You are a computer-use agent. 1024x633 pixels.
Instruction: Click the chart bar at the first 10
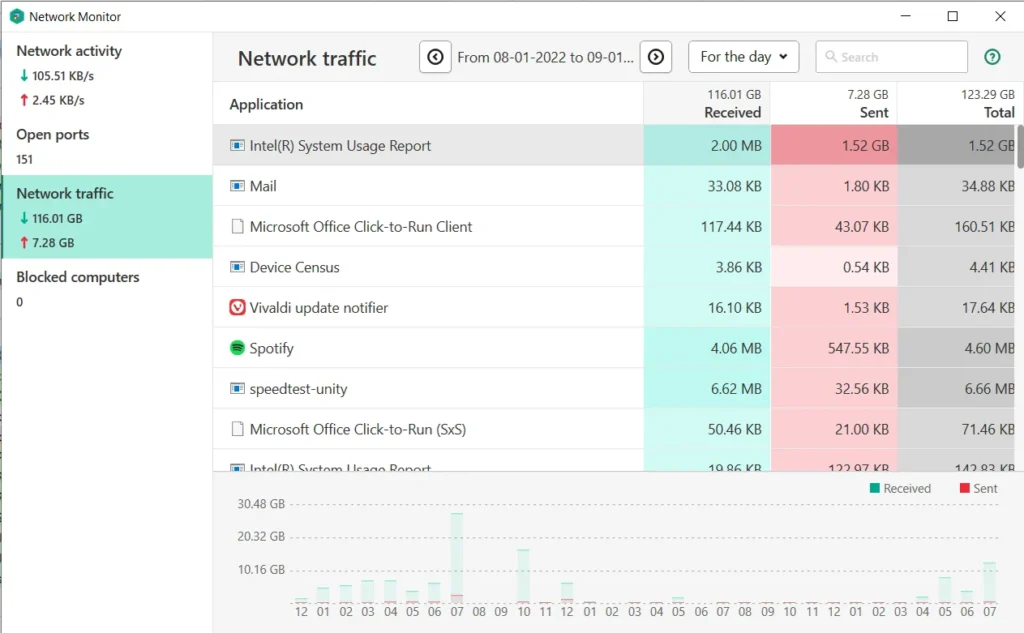tap(523, 576)
